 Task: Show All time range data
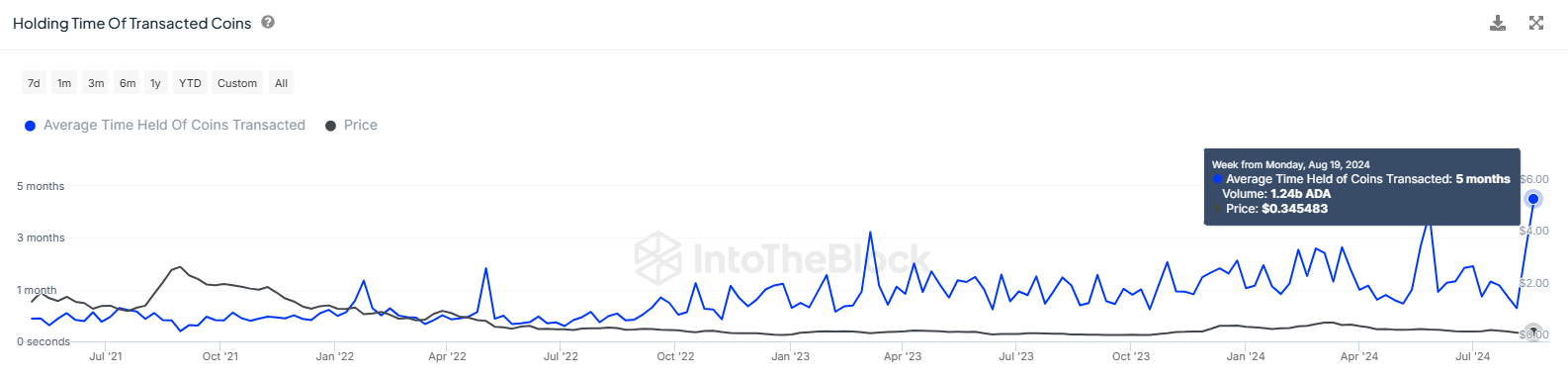click(x=281, y=83)
